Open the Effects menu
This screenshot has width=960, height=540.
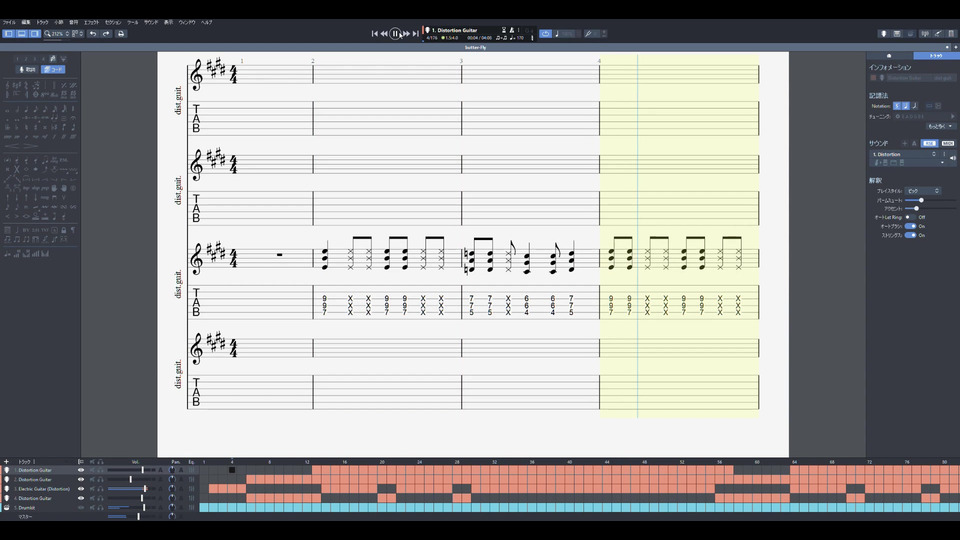pos(91,22)
